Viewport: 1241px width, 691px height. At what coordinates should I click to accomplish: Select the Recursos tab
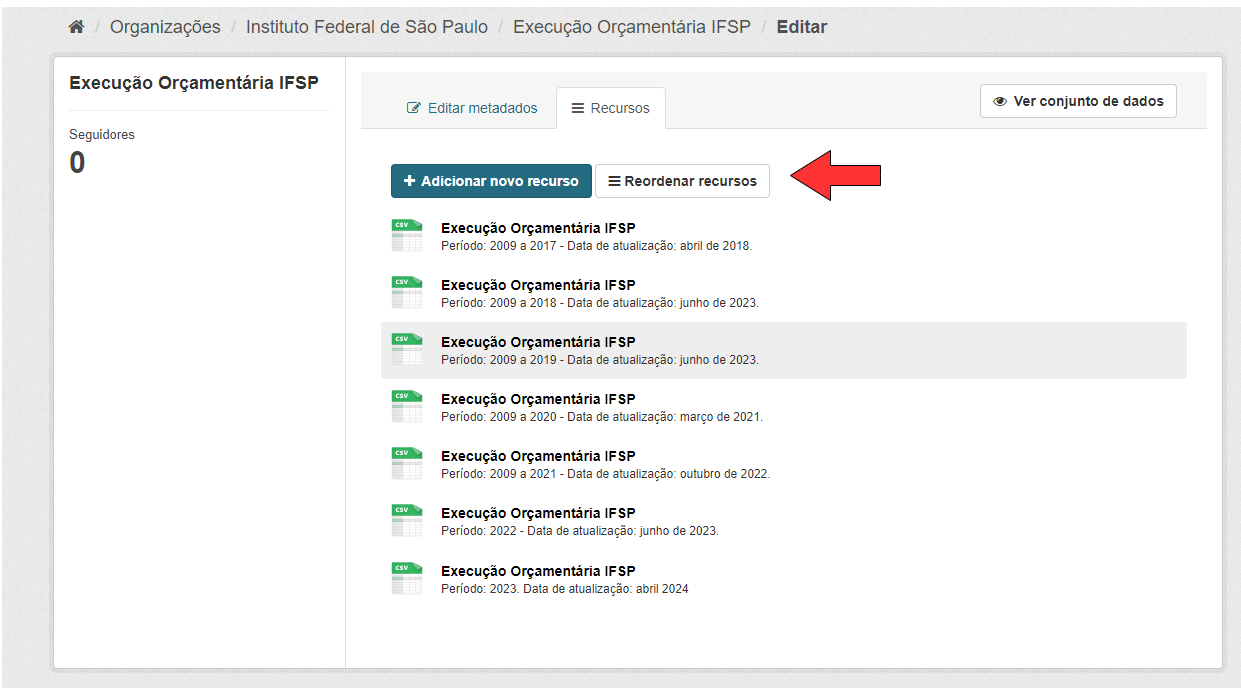pyautogui.click(x=611, y=108)
